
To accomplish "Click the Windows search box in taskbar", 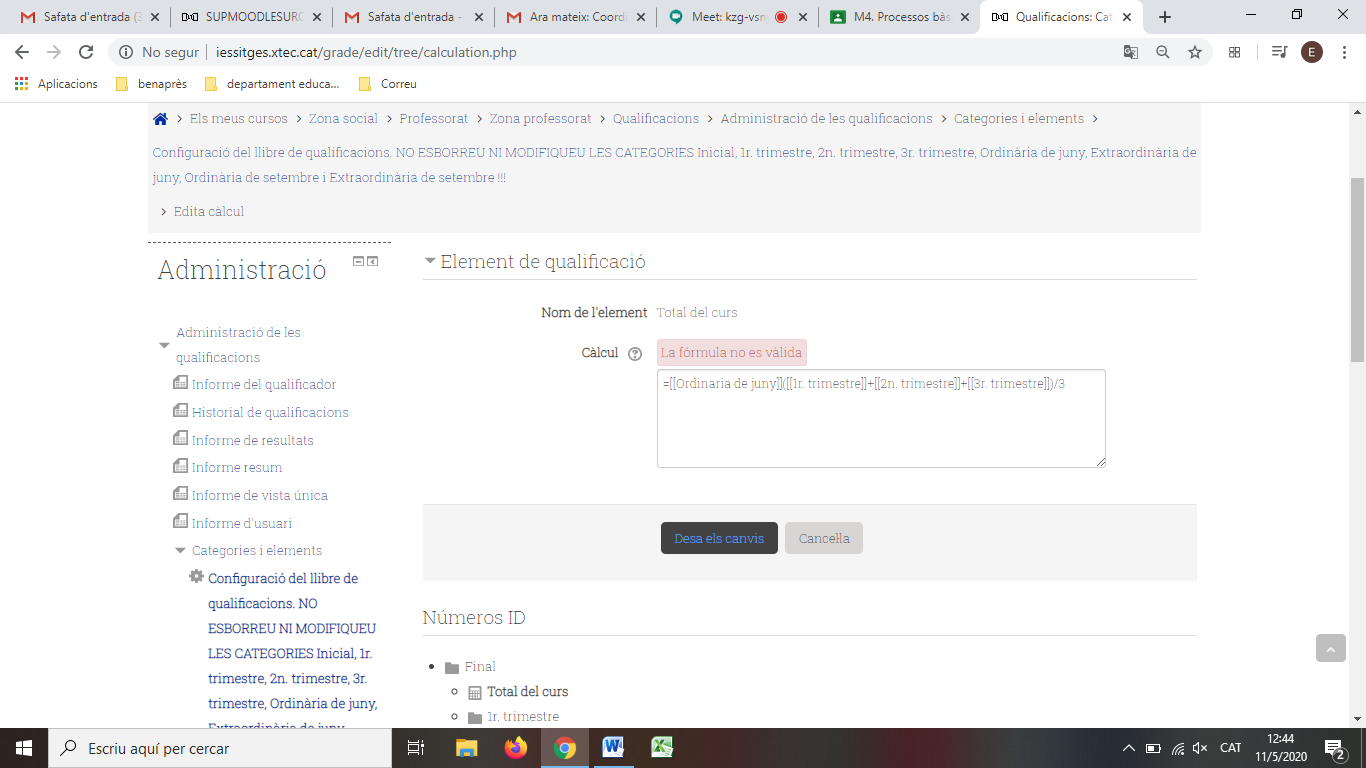I will 220,748.
